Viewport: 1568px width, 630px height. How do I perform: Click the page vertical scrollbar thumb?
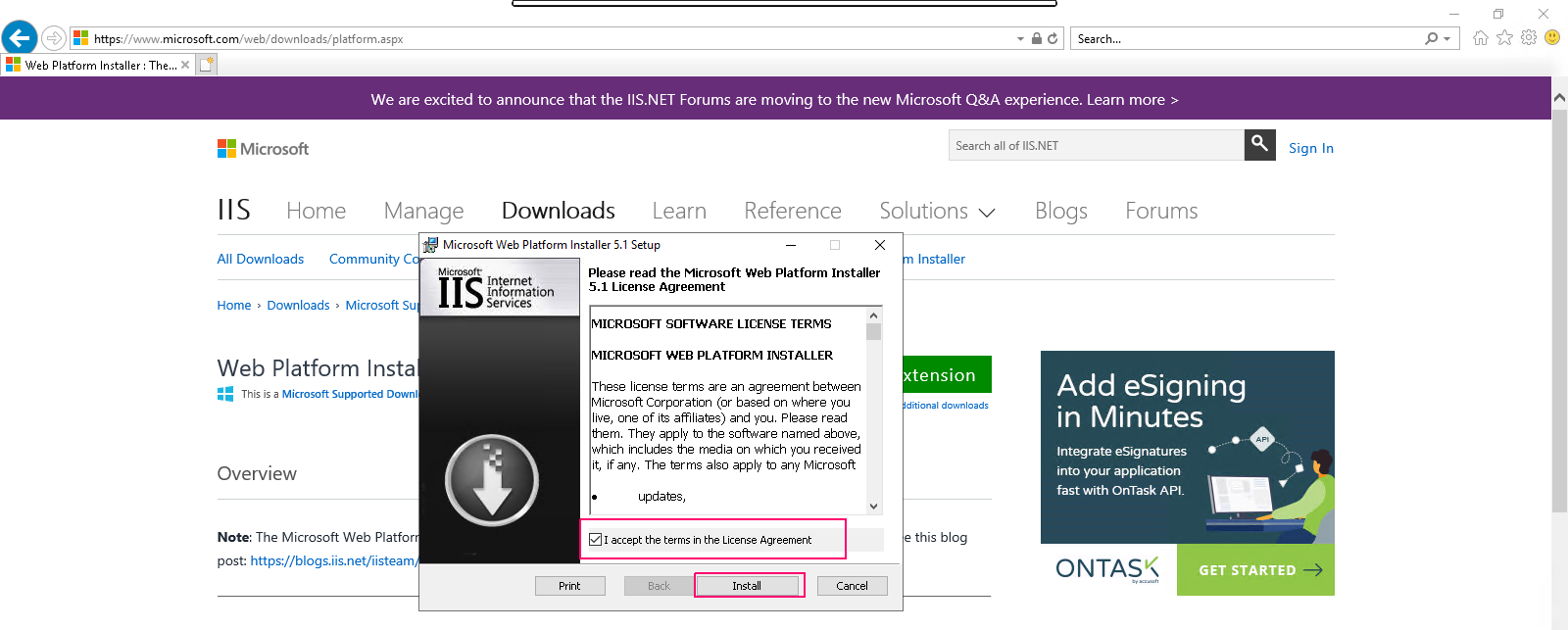[x=1559, y=310]
